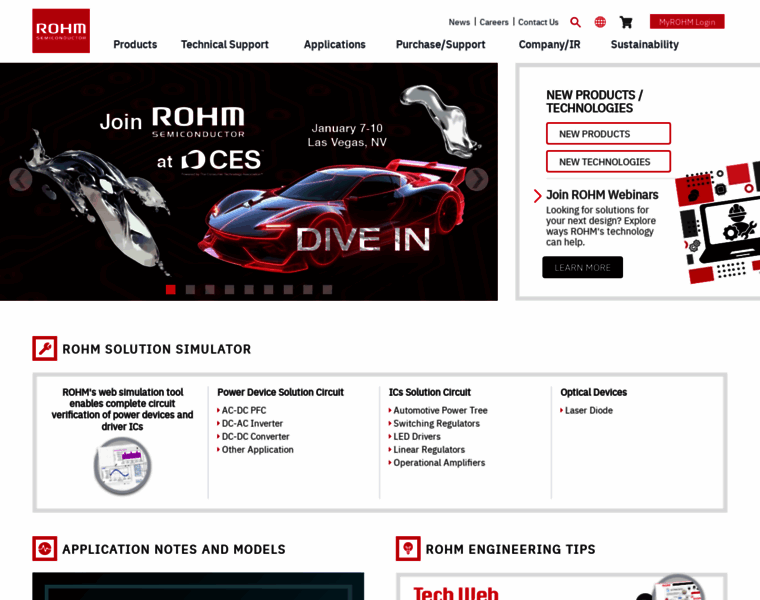Click the Optical Devices heading
The image size is (760, 600).
[593, 392]
